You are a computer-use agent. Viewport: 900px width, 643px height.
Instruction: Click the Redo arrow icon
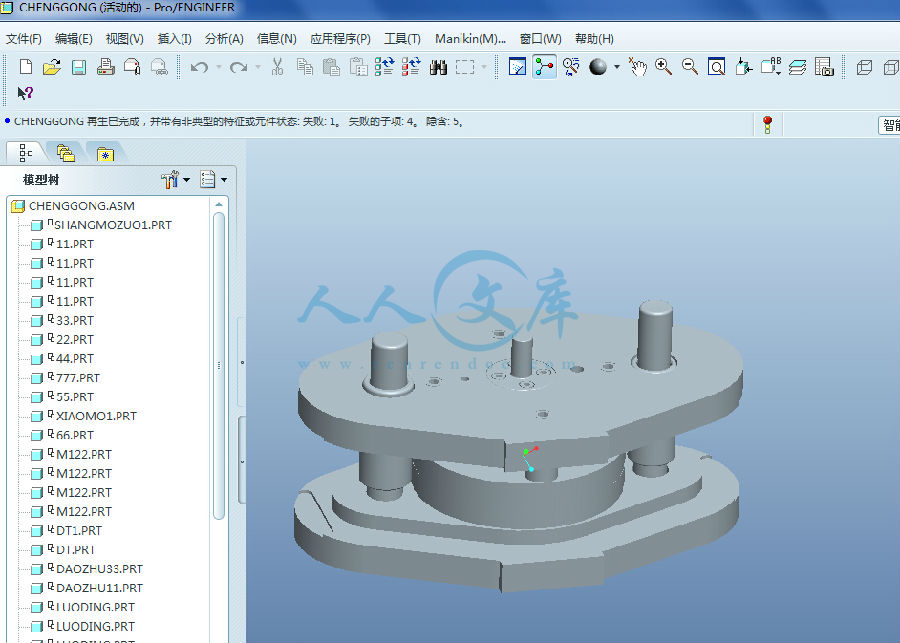click(x=238, y=67)
